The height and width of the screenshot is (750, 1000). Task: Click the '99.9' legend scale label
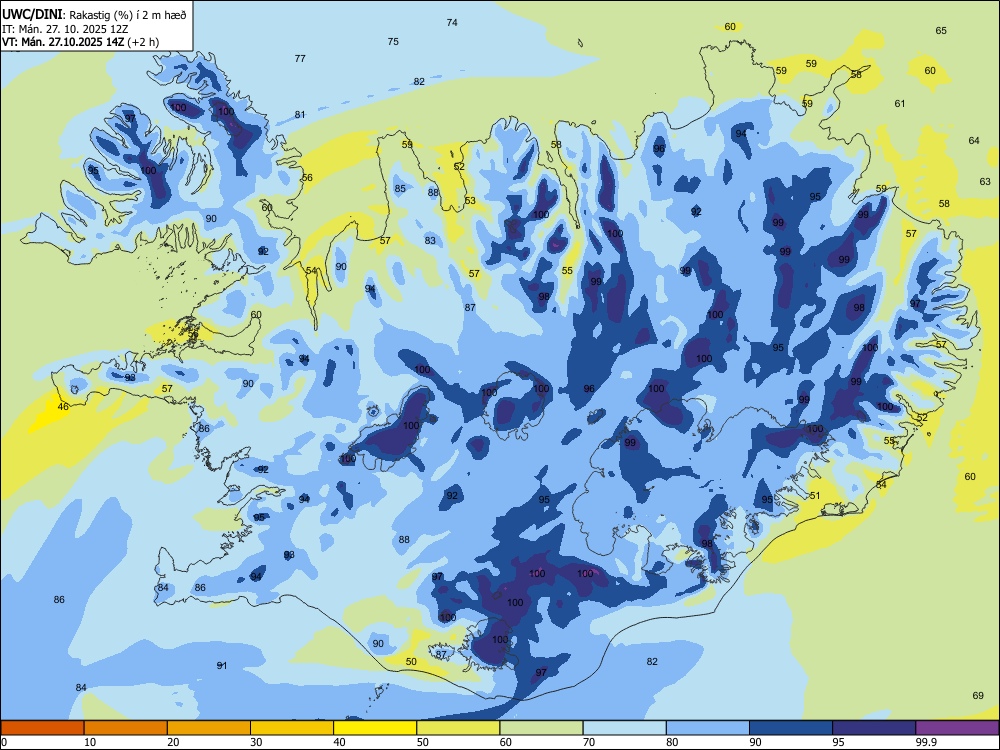pyautogui.click(x=926, y=742)
